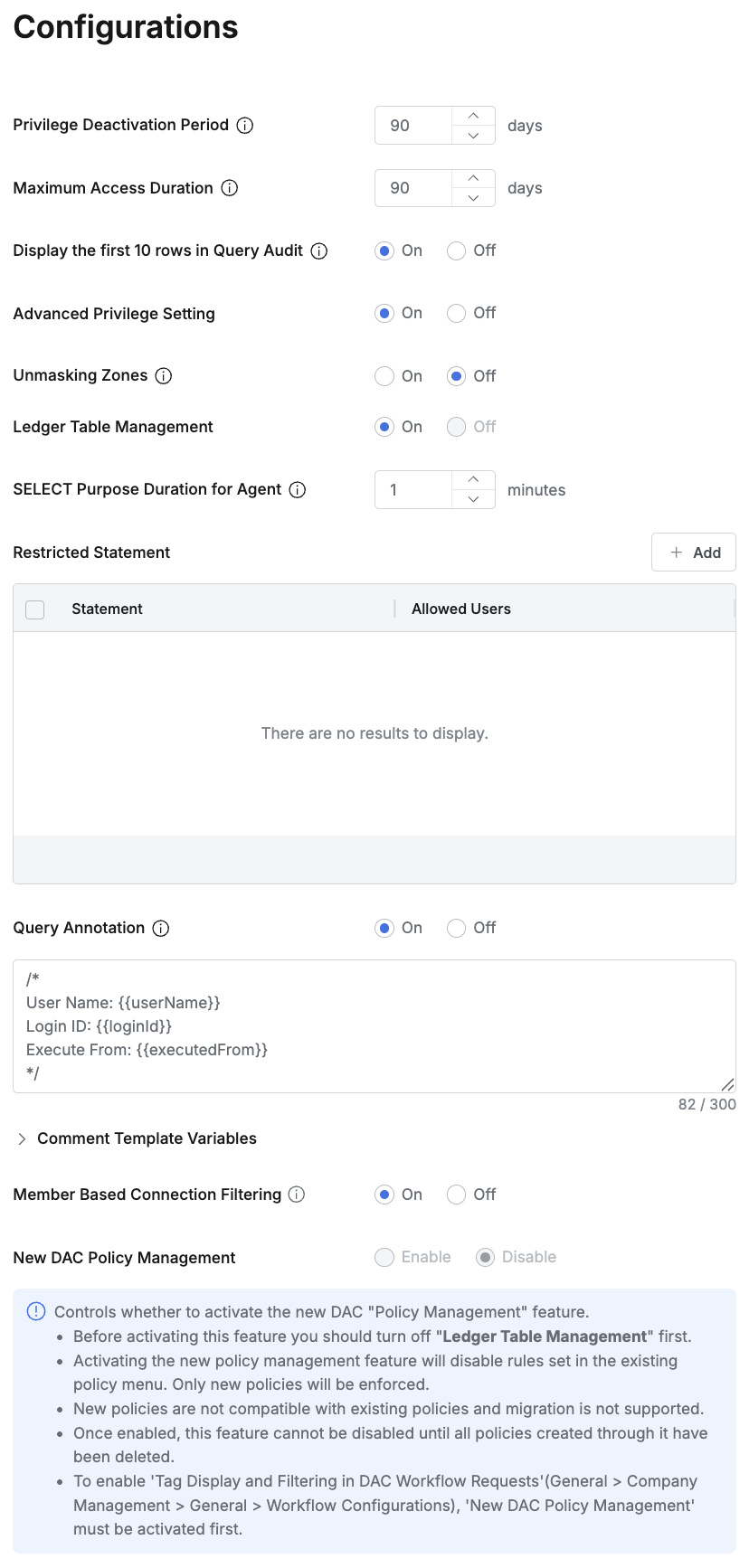
Task: Increase Privilege Deactivation Period value
Action: pos(473,116)
